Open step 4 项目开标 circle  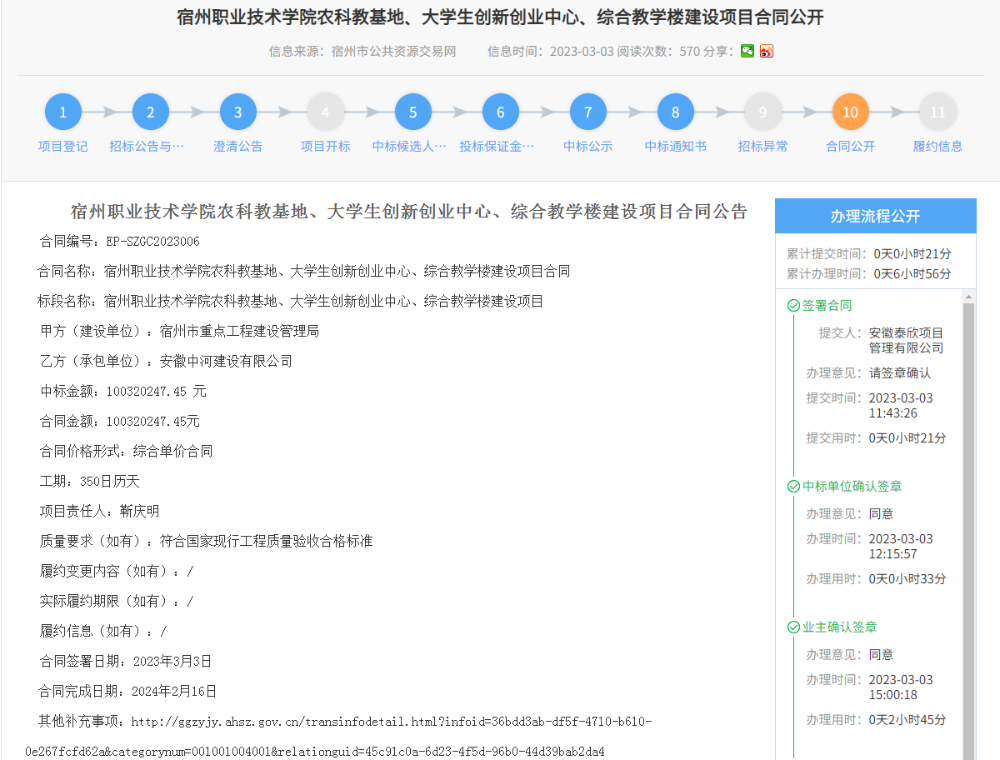[325, 112]
